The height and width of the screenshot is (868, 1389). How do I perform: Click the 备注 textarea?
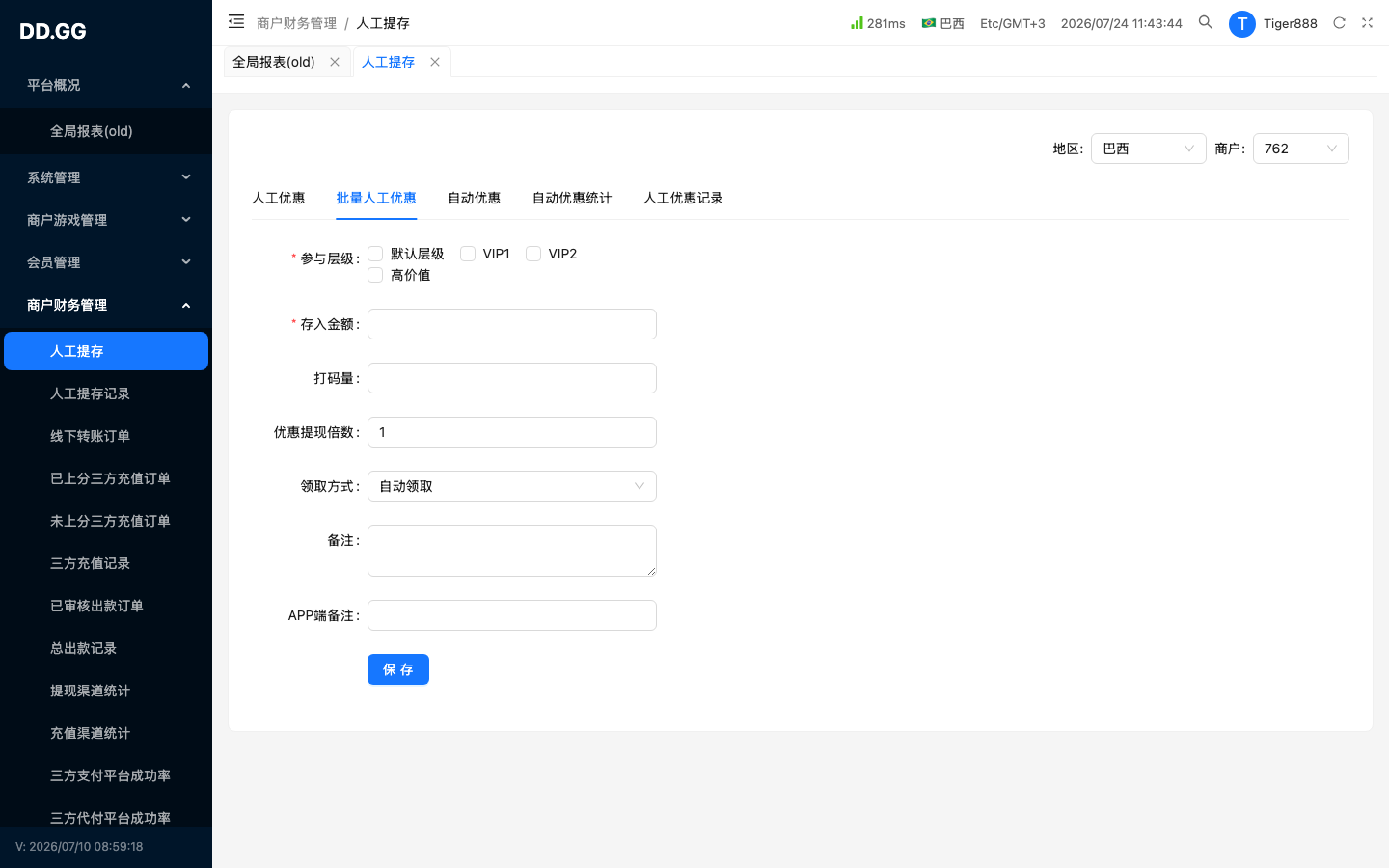[x=512, y=551]
